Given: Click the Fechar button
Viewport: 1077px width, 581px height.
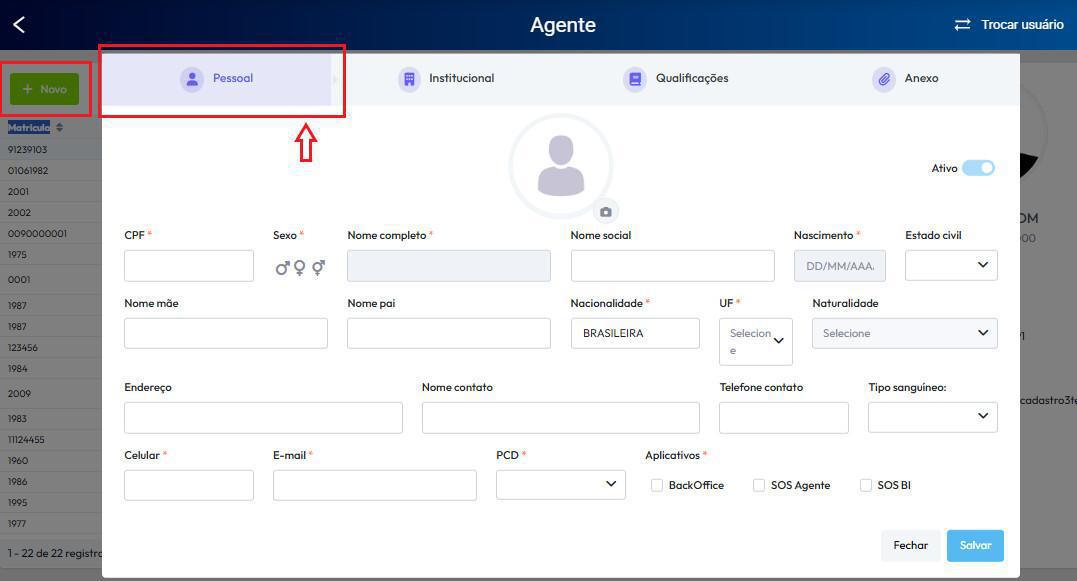Looking at the screenshot, I should 911,546.
